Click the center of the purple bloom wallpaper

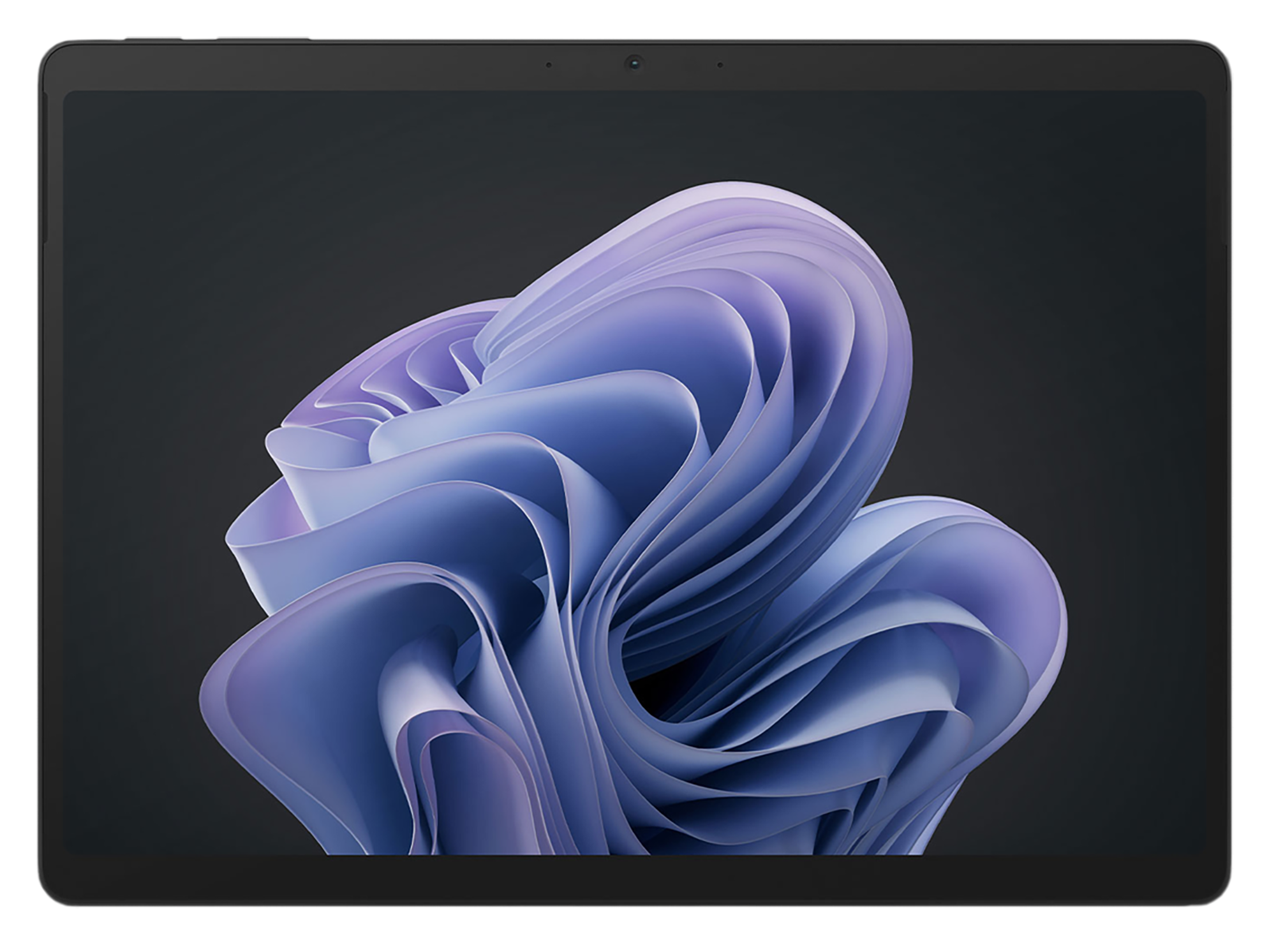(x=632, y=523)
